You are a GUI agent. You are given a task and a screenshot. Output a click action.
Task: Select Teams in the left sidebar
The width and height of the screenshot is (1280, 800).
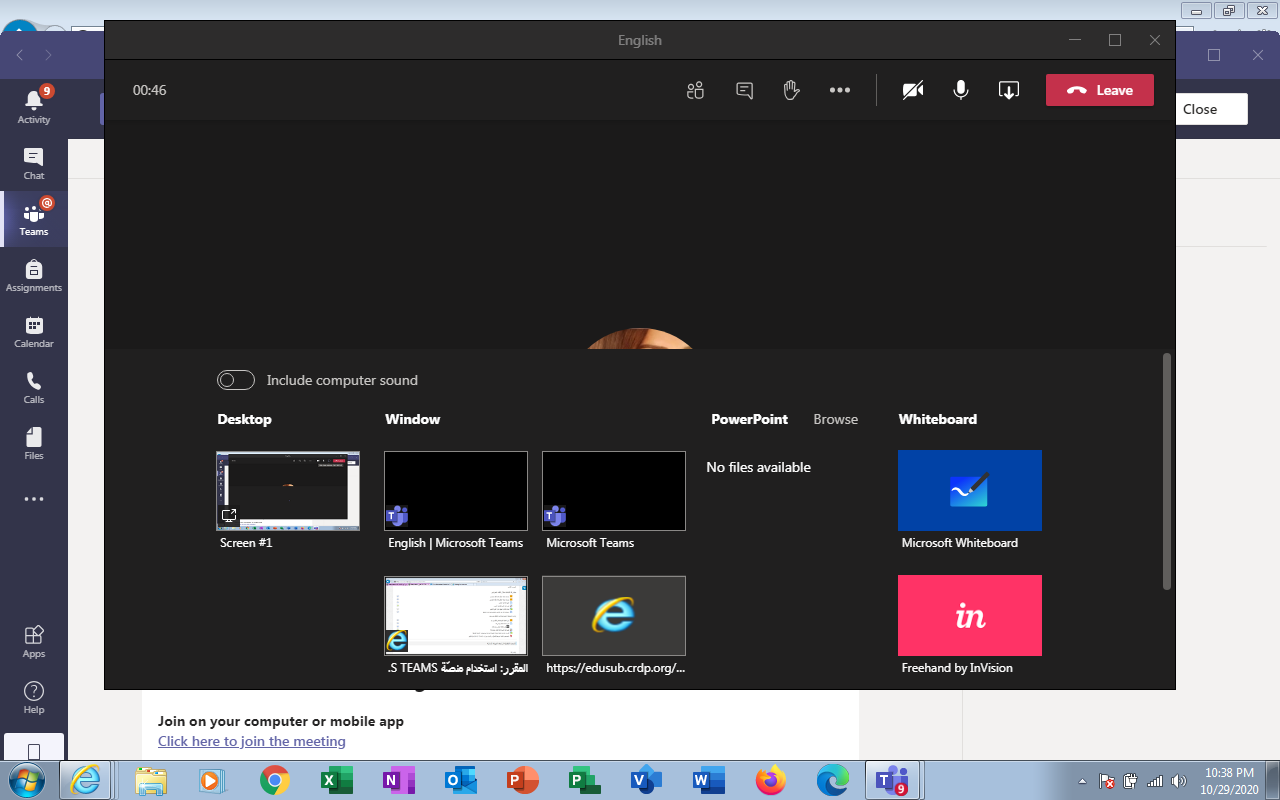(34, 219)
